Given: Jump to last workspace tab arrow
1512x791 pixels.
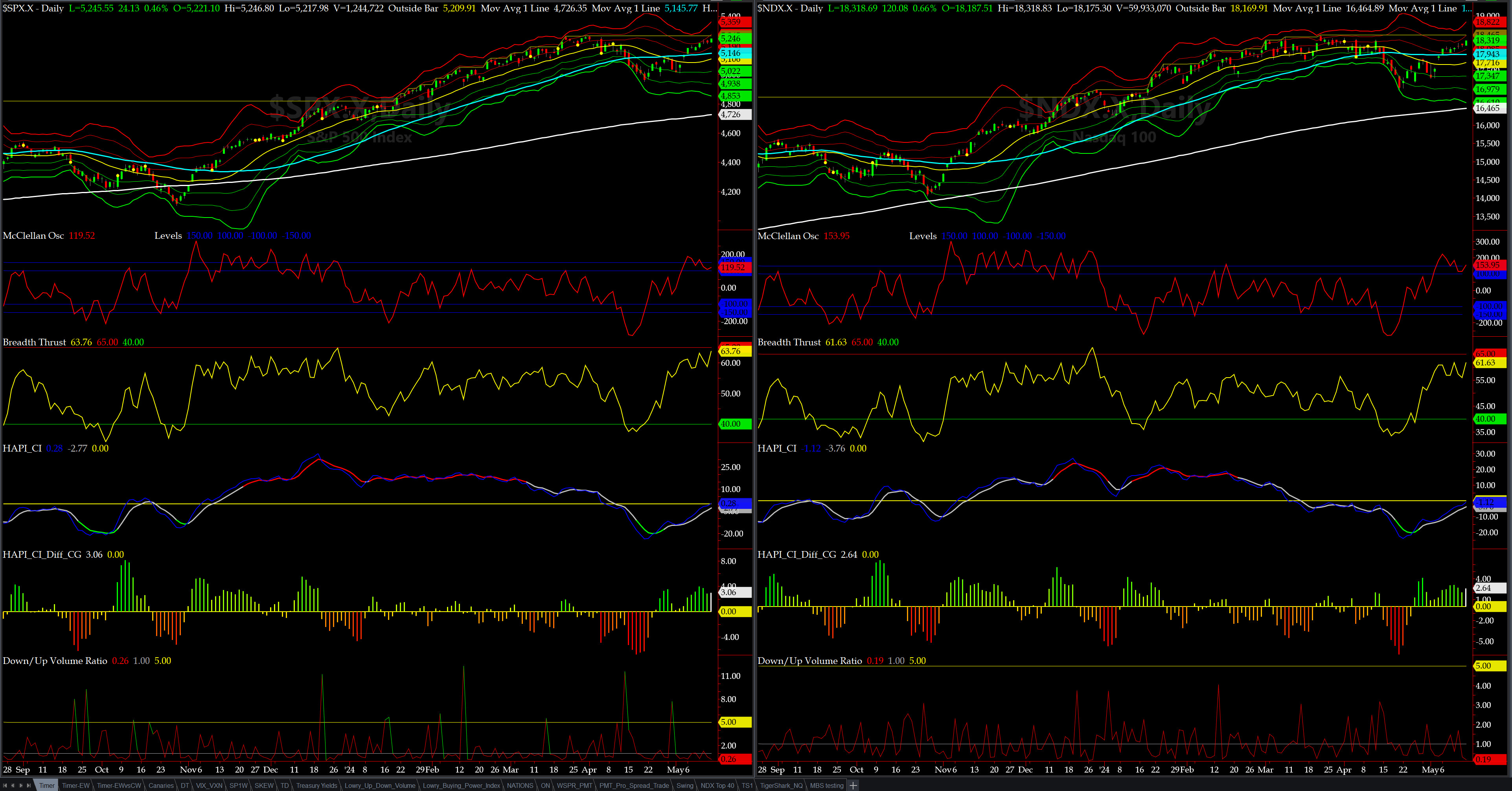Looking at the screenshot, I should point(29,786).
